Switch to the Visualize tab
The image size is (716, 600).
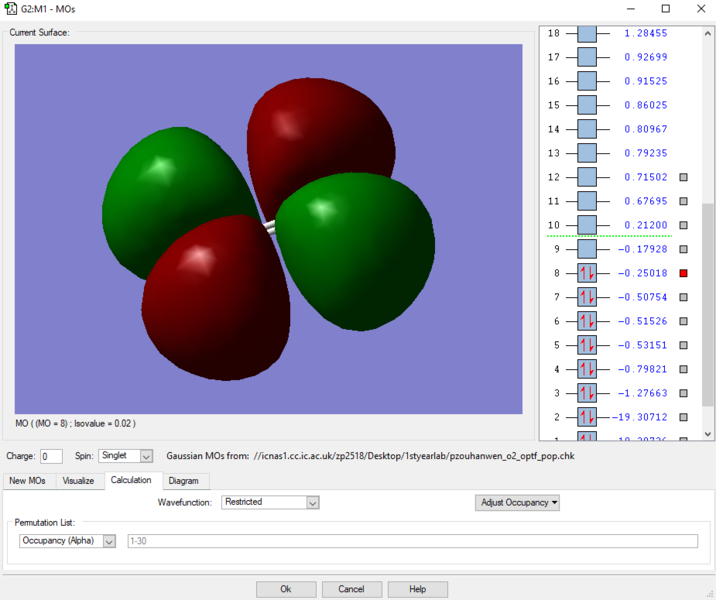point(78,481)
